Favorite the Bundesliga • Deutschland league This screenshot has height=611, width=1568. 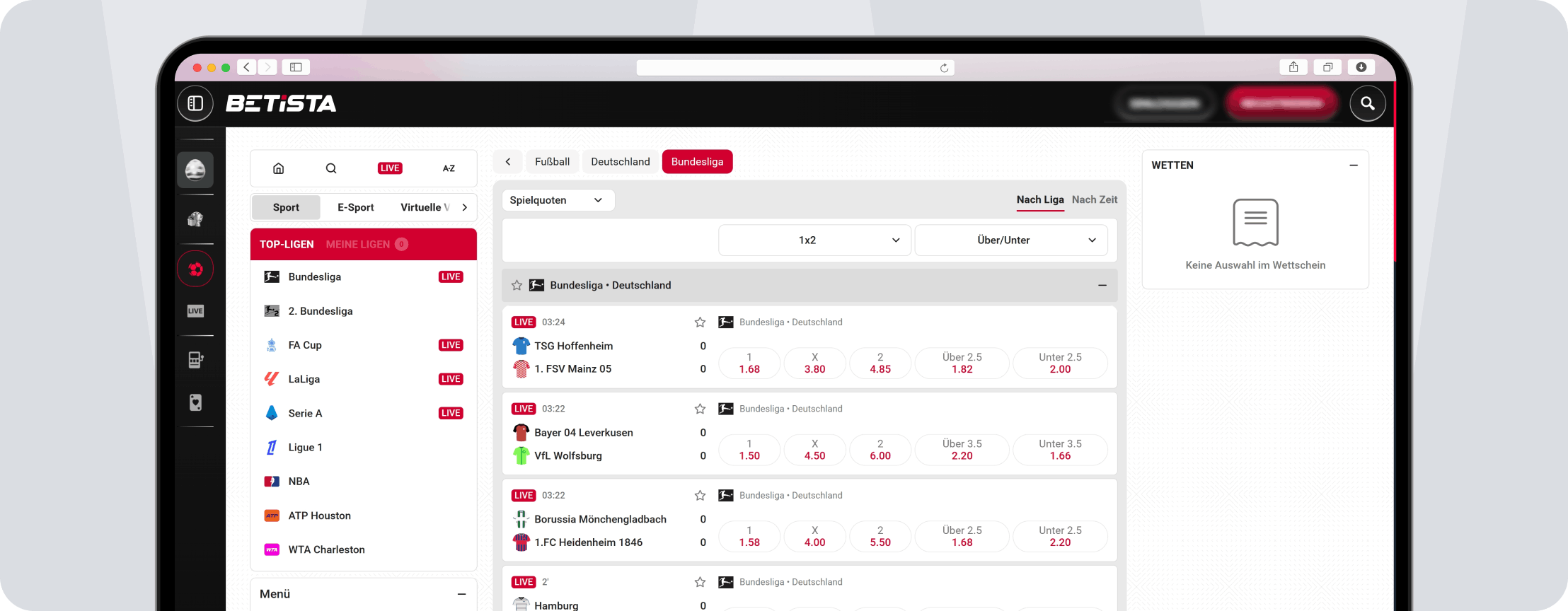coord(517,285)
